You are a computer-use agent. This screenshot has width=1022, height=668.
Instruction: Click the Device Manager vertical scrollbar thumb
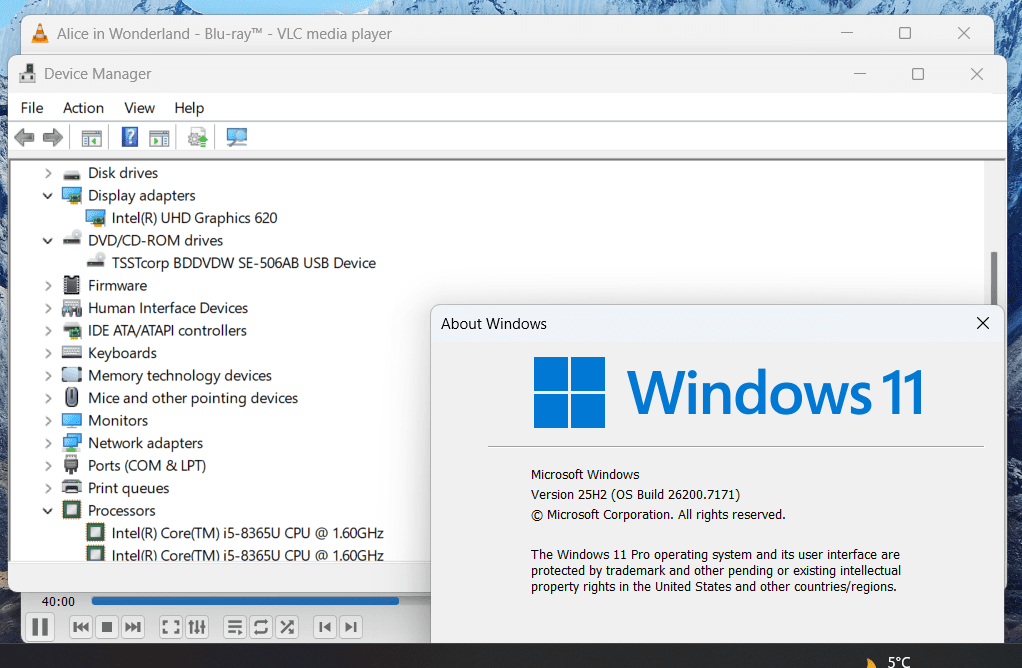tap(994, 280)
